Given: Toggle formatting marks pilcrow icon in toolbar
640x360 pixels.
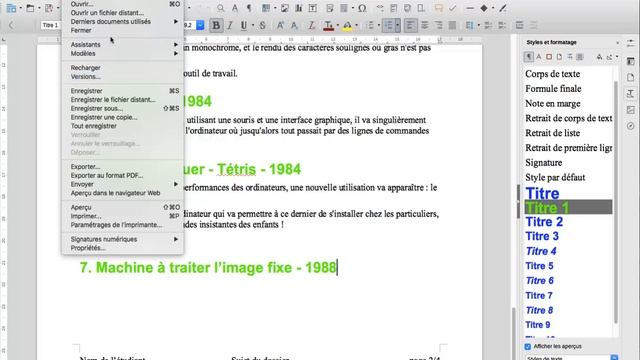Looking at the screenshot, I should point(249,8).
